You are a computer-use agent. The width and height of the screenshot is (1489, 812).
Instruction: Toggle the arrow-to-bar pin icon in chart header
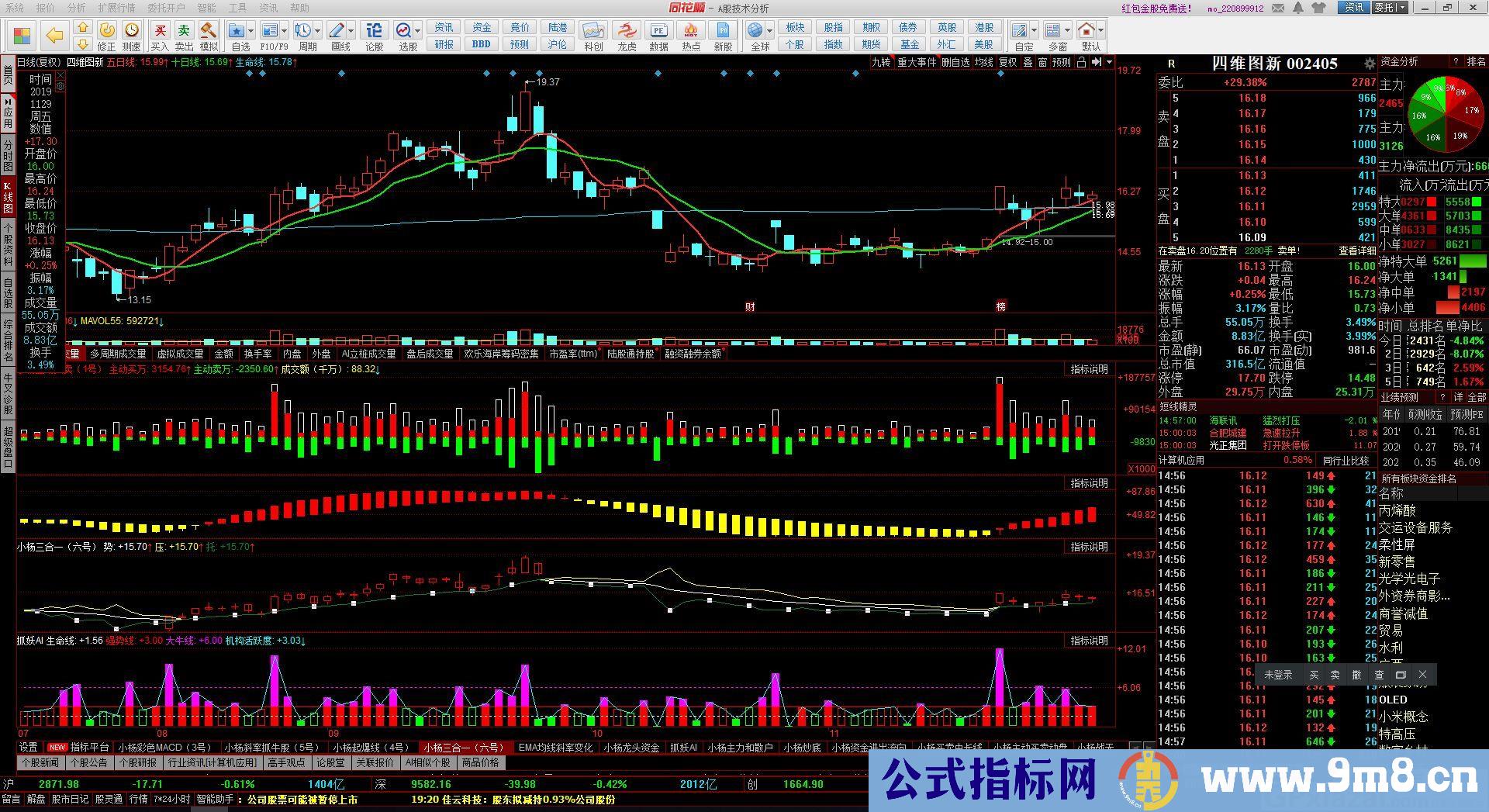coord(1096,62)
